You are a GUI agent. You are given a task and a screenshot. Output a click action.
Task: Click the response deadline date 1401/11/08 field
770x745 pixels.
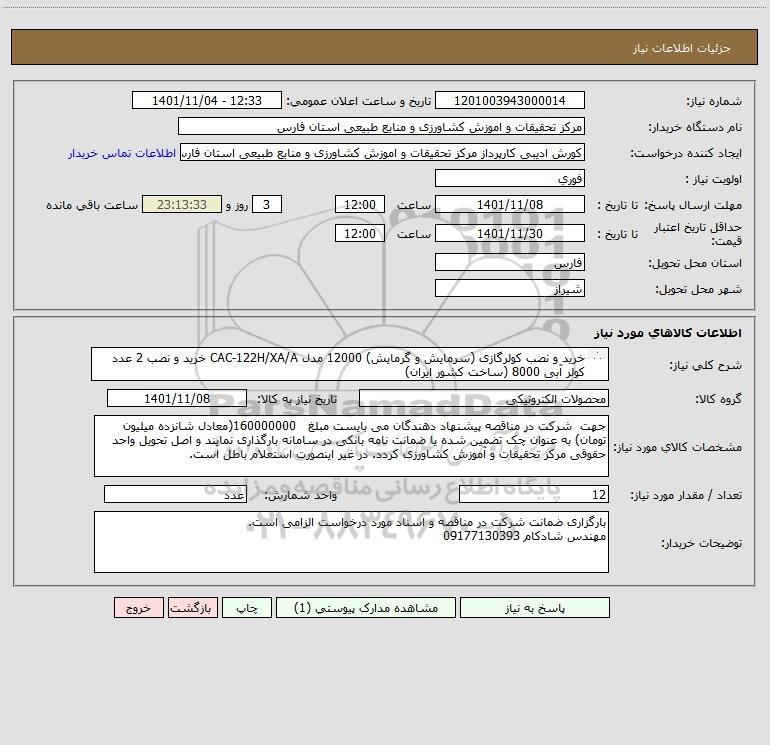click(510, 204)
